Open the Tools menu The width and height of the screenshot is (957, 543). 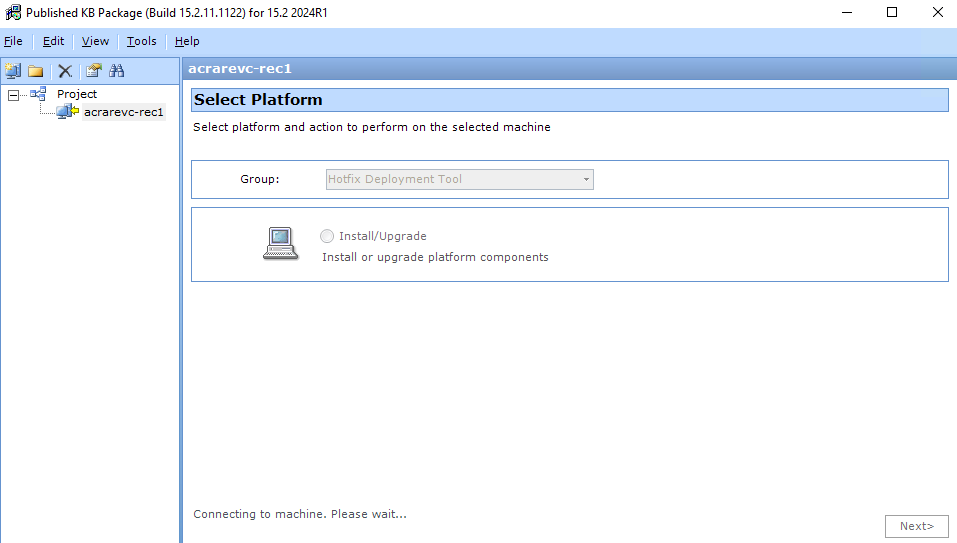click(x=141, y=41)
